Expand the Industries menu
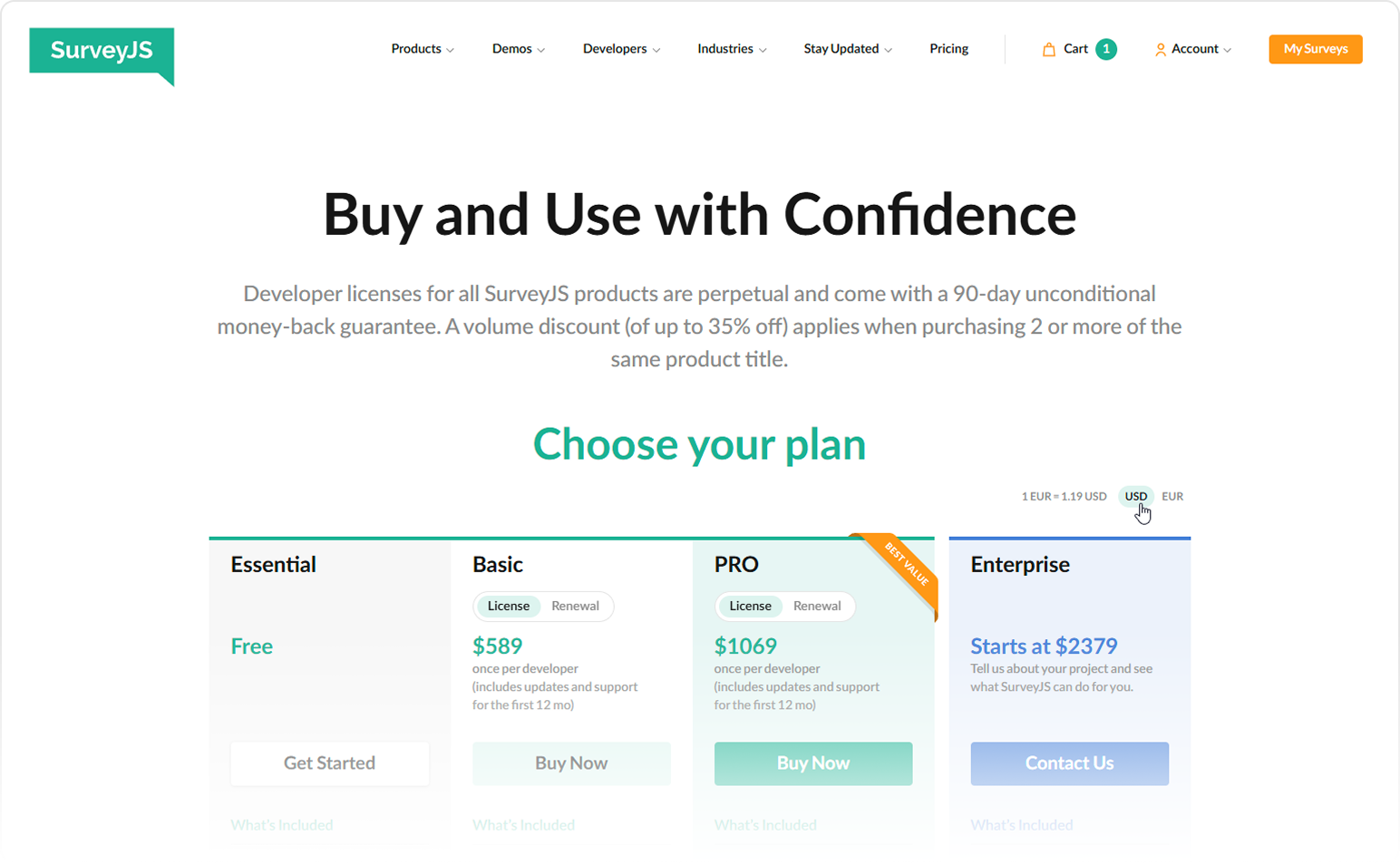 732,49
